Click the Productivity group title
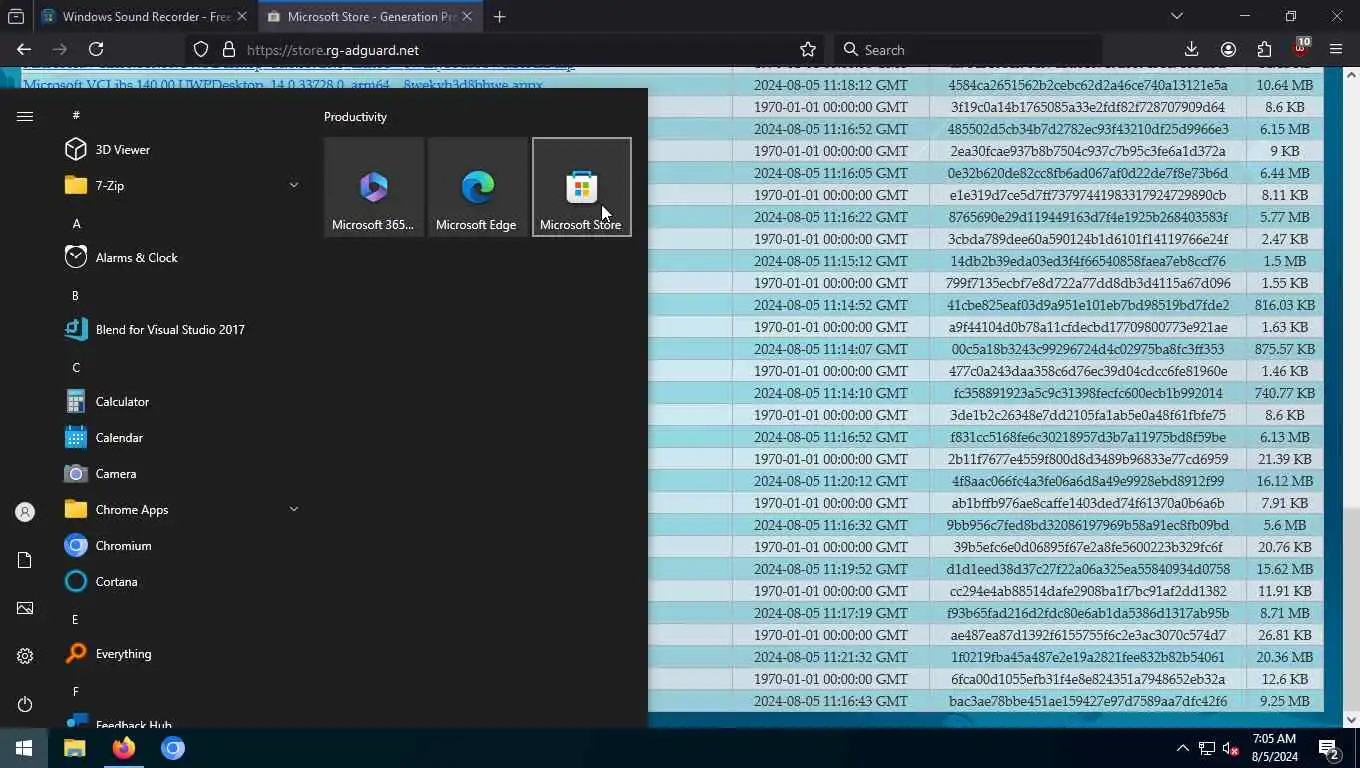The width and height of the screenshot is (1360, 768). [x=355, y=117]
